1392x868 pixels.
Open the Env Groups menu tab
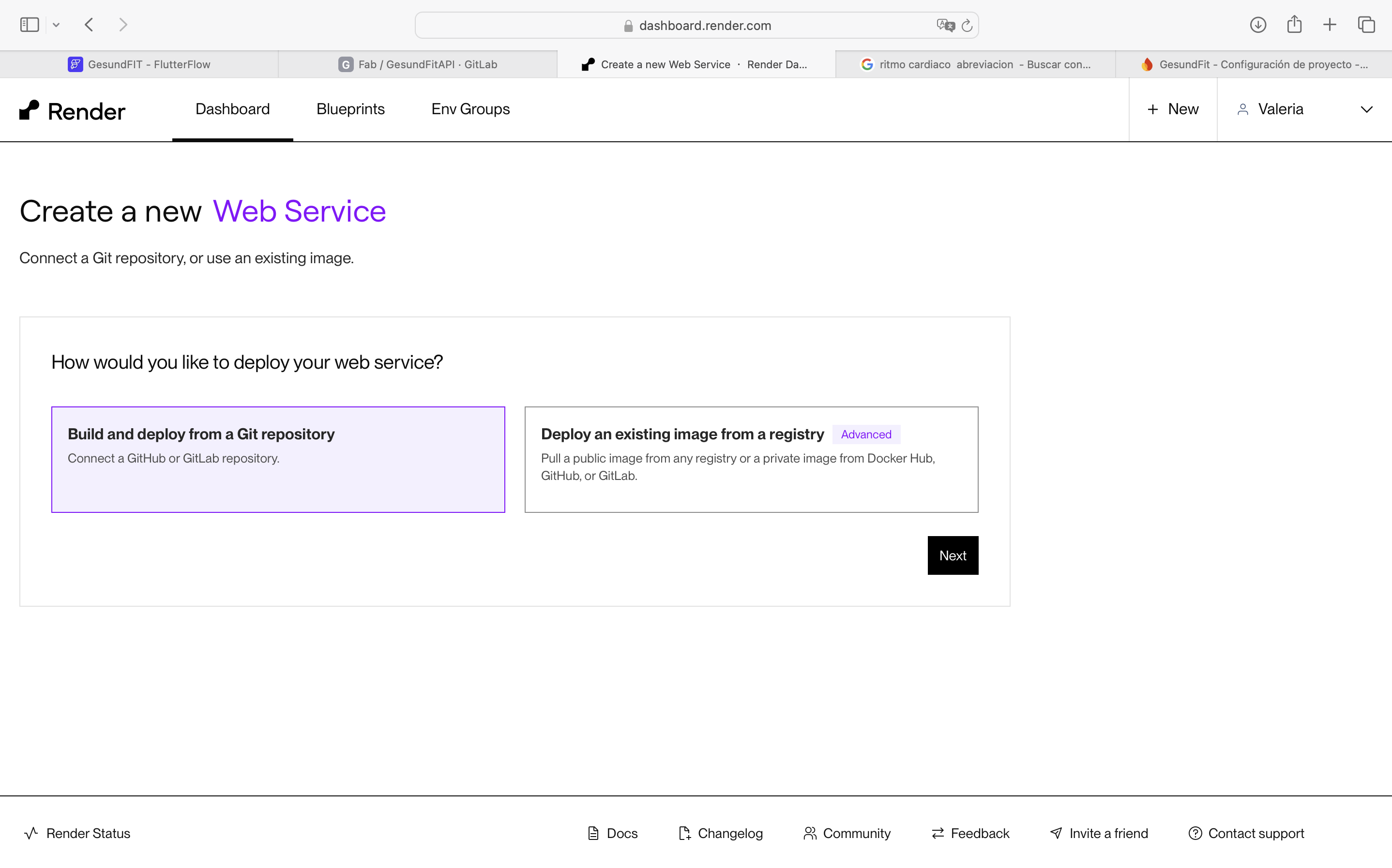pyautogui.click(x=470, y=109)
